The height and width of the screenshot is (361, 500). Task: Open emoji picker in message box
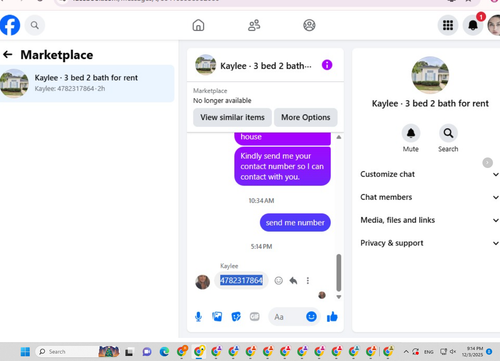click(x=311, y=316)
